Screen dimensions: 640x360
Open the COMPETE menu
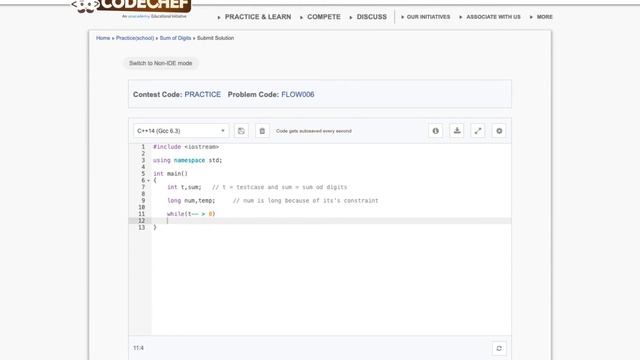click(324, 17)
